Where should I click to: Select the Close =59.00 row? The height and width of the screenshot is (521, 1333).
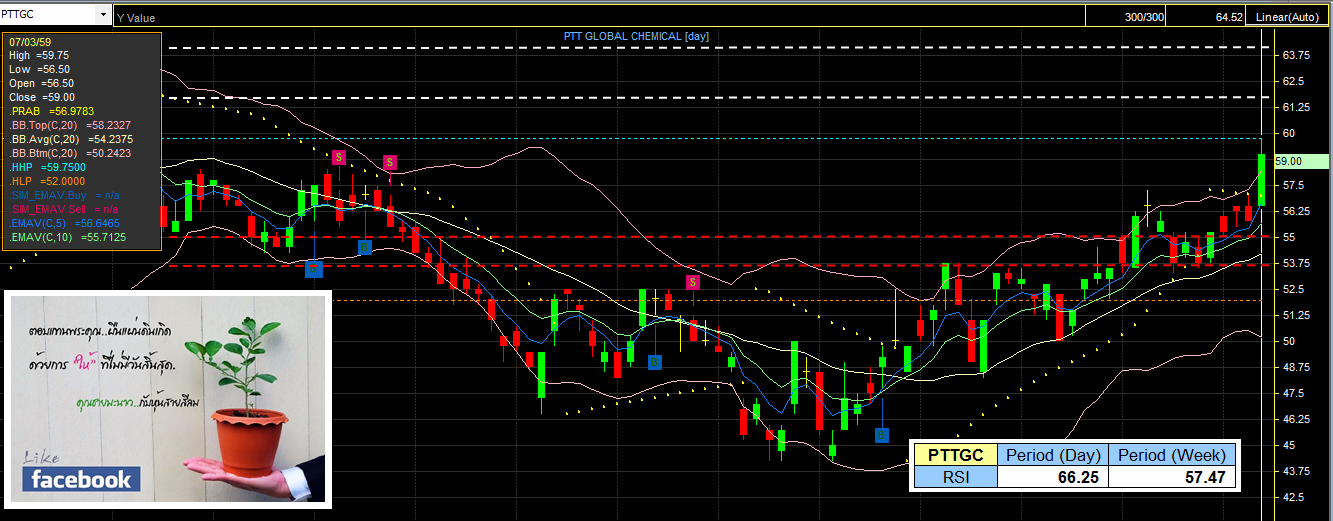(x=40, y=97)
